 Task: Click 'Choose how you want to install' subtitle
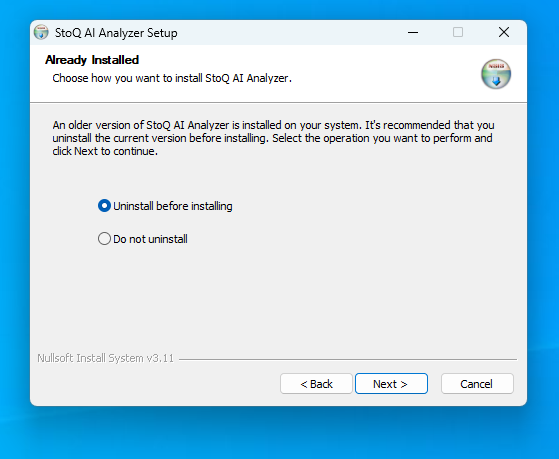172,78
